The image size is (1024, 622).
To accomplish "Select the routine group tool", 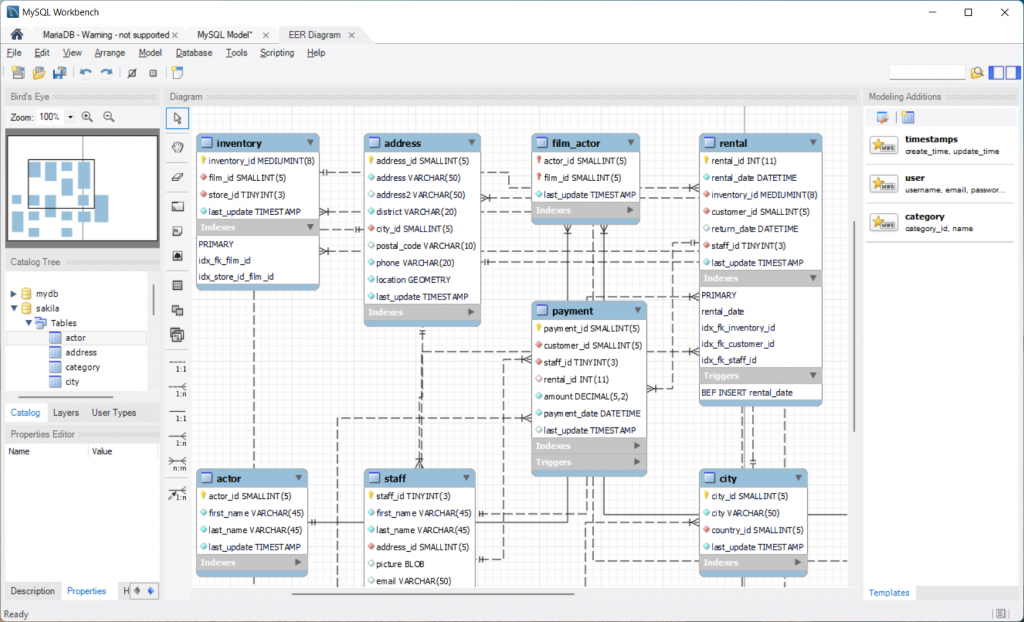I will pos(178,335).
